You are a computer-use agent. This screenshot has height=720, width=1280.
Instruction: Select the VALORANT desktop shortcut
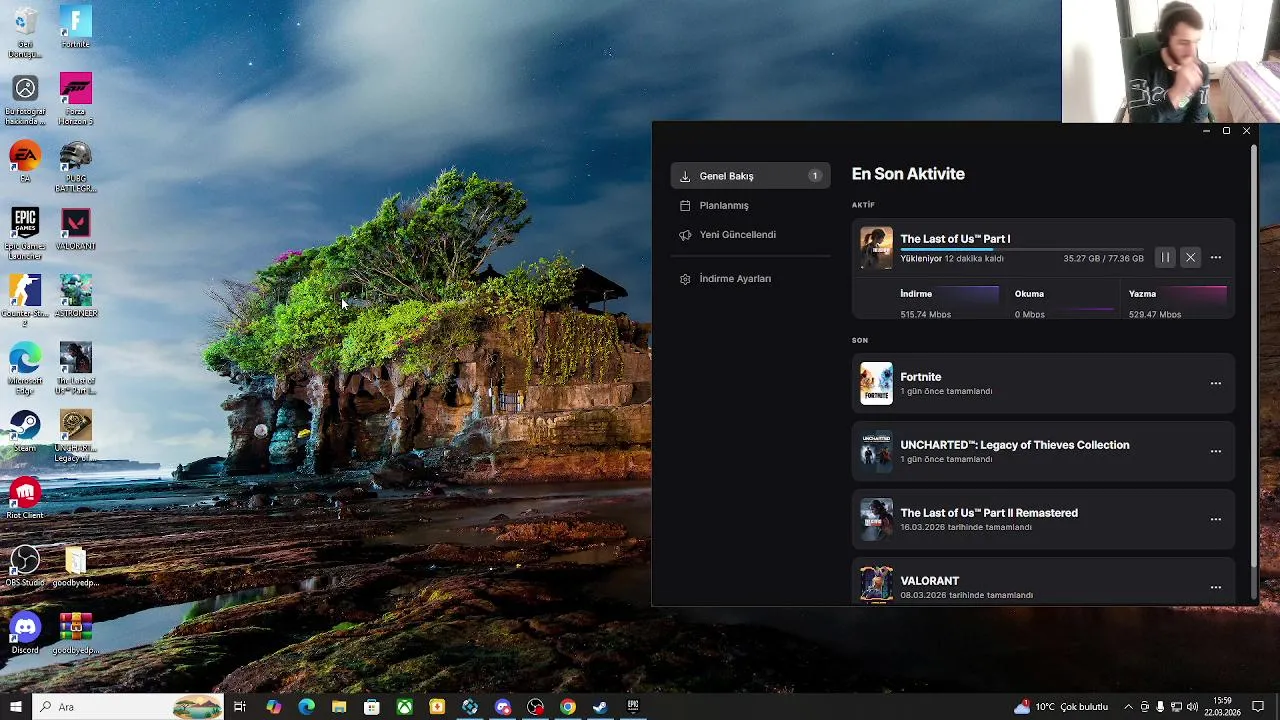tap(75, 230)
